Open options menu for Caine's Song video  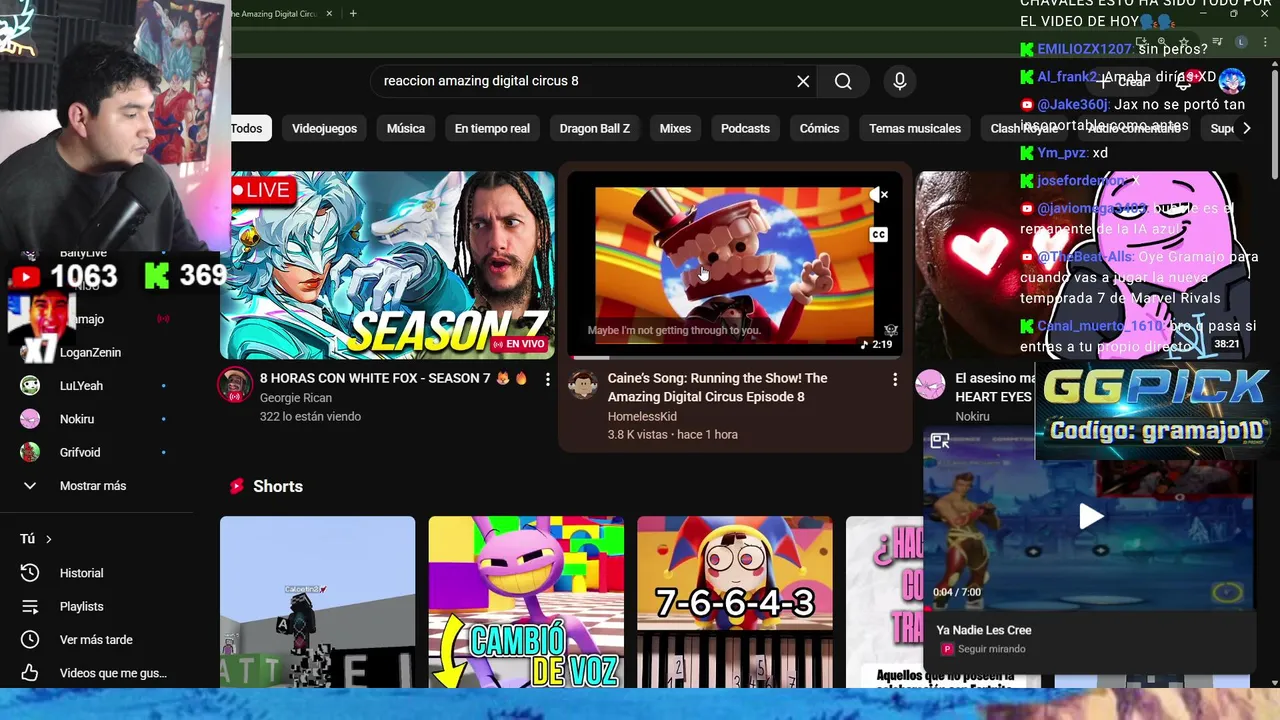[895, 379]
